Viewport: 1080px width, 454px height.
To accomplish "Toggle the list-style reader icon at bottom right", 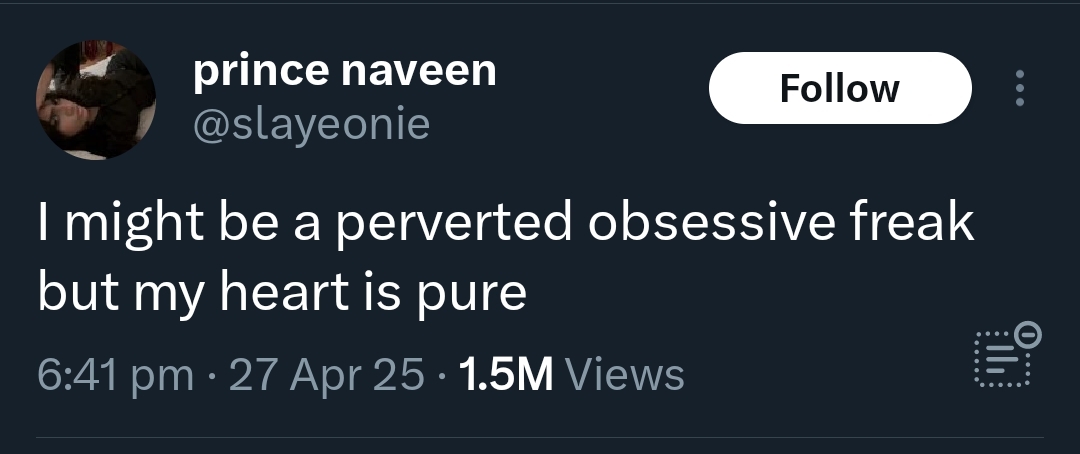I will click(1005, 356).
